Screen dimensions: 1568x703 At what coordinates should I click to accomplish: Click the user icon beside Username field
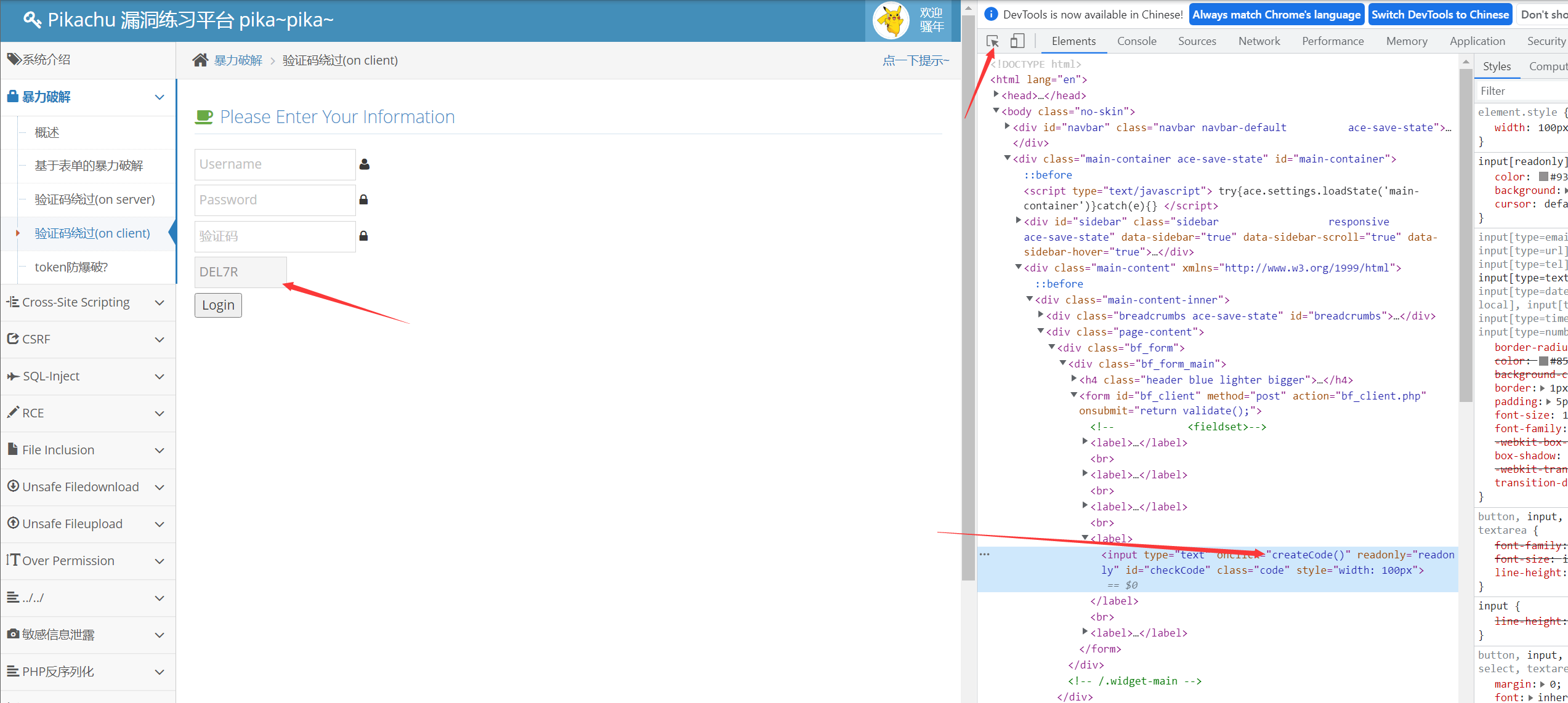point(365,164)
